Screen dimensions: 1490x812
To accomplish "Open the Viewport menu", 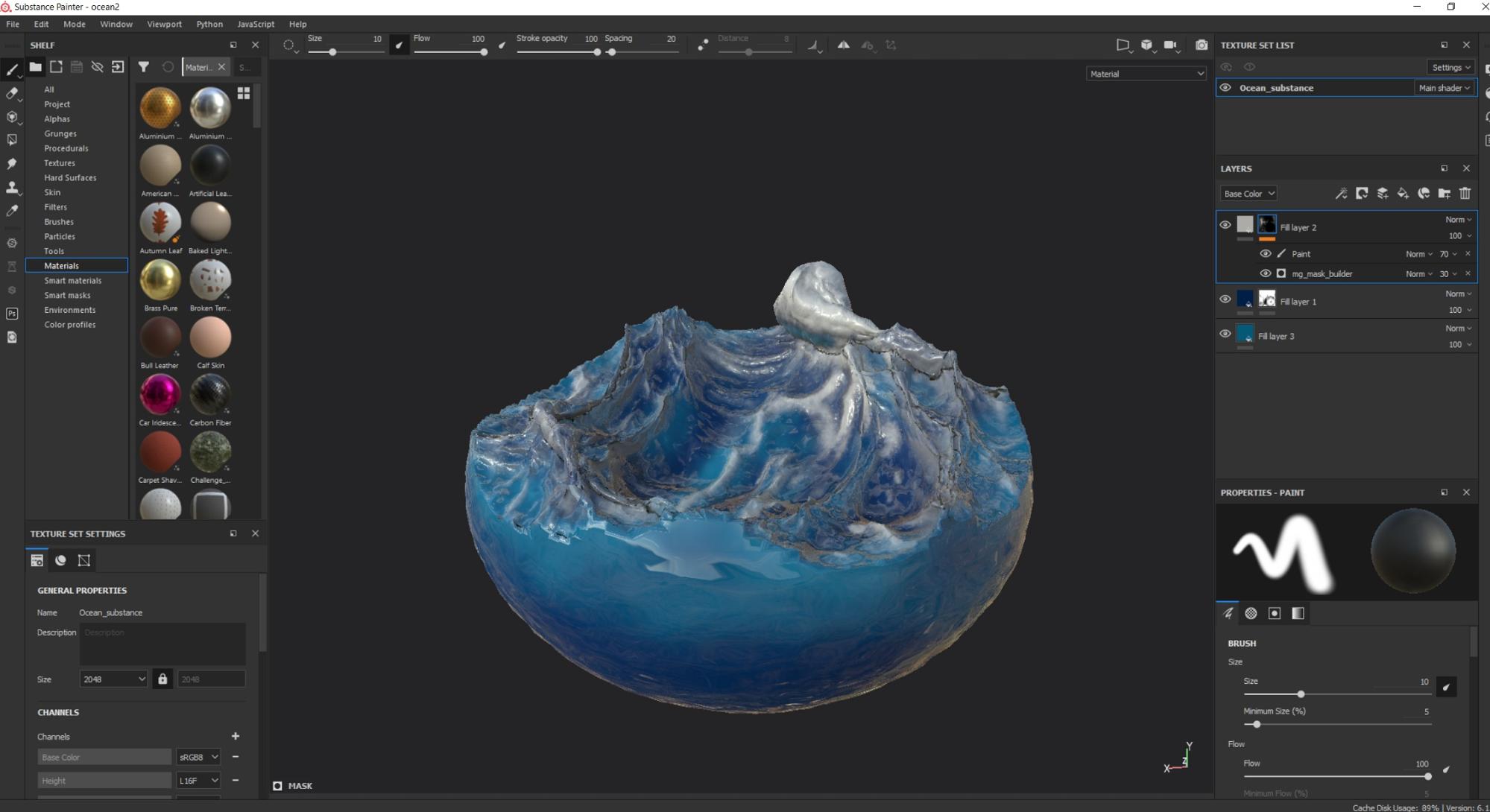I will 164,24.
